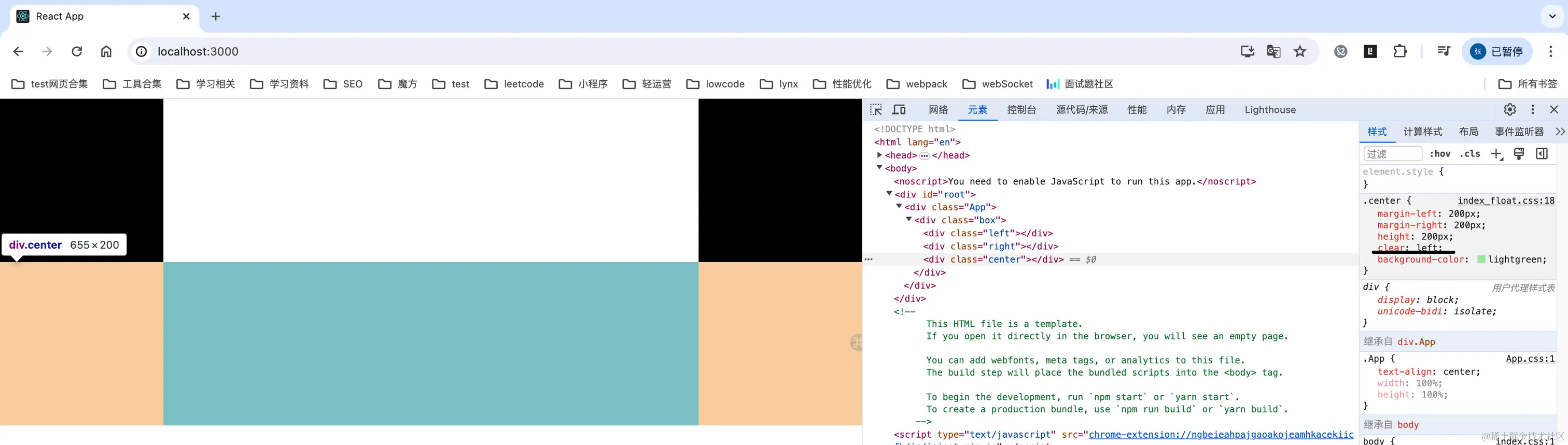Screen dimensions: 1568x445
Task: Open the media controls icon
Action: point(1443,52)
